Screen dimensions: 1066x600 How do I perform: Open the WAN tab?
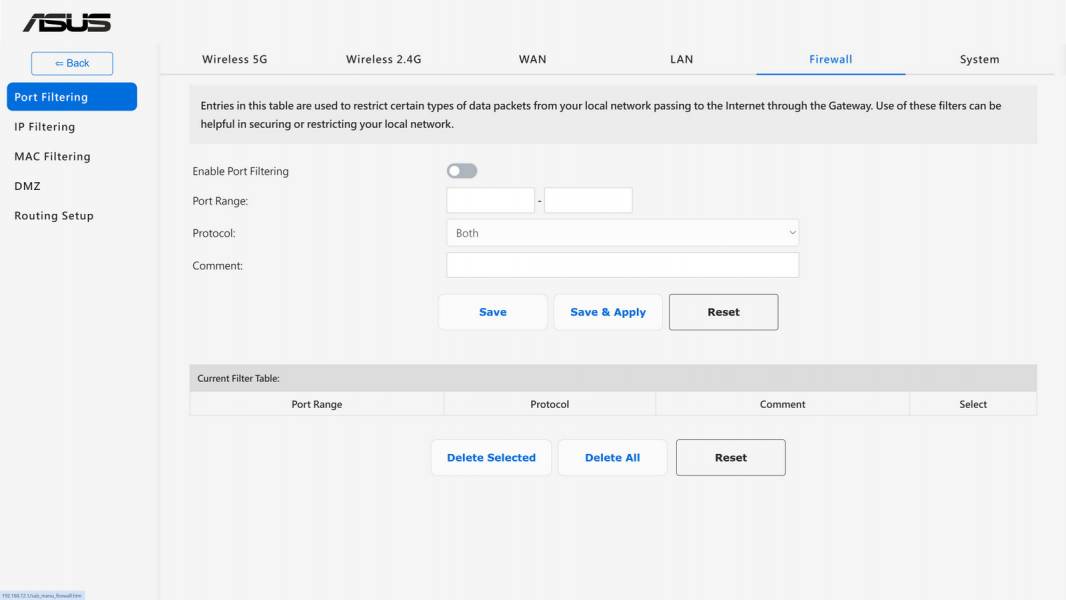coord(532,59)
